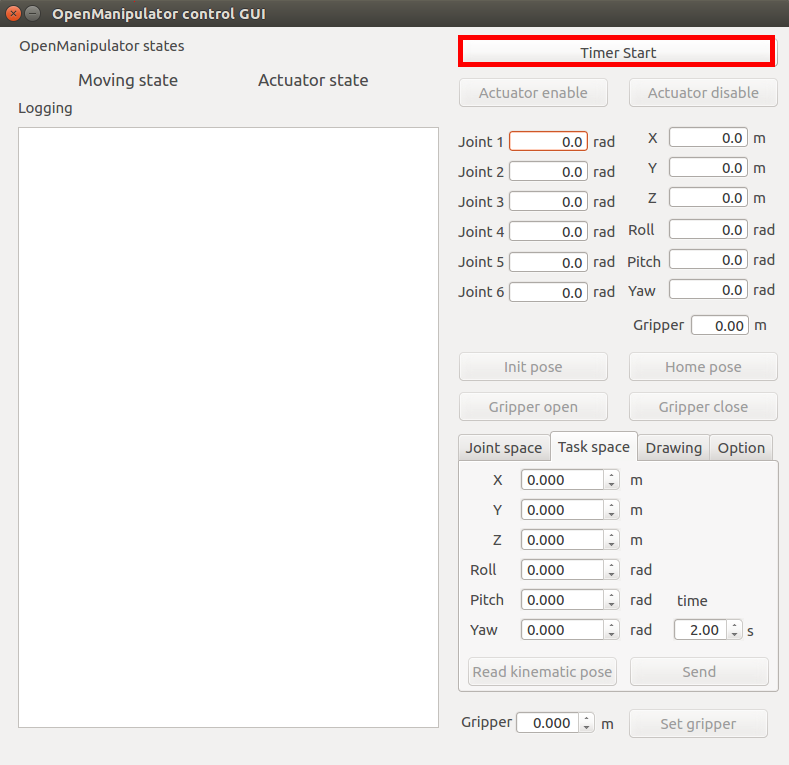Click inside the Logging text area
The width and height of the screenshot is (789, 765).
click(x=228, y=427)
